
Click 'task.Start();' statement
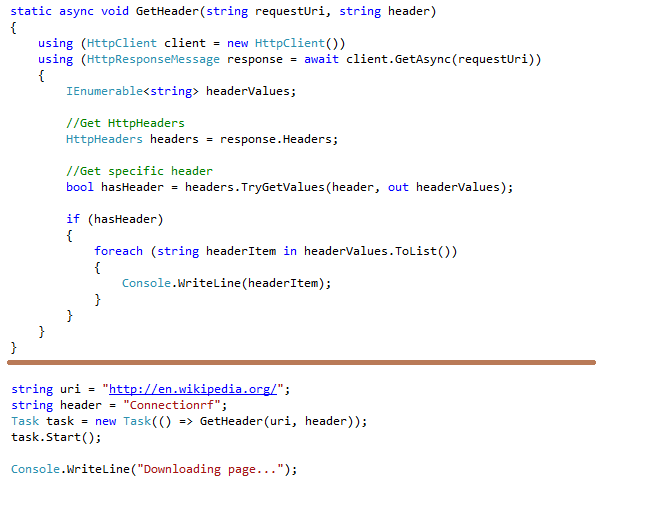[56, 437]
